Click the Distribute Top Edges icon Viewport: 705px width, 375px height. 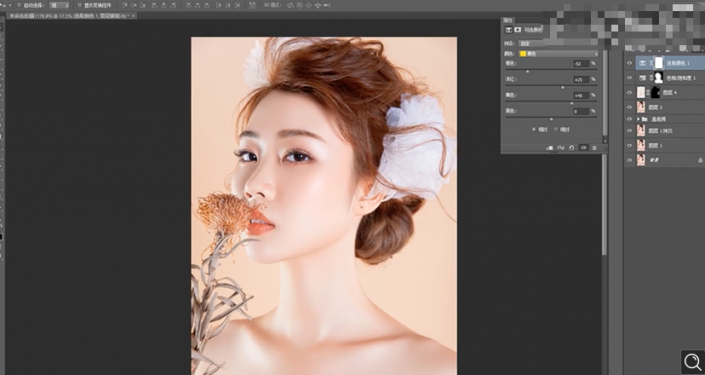tap(188, 5)
